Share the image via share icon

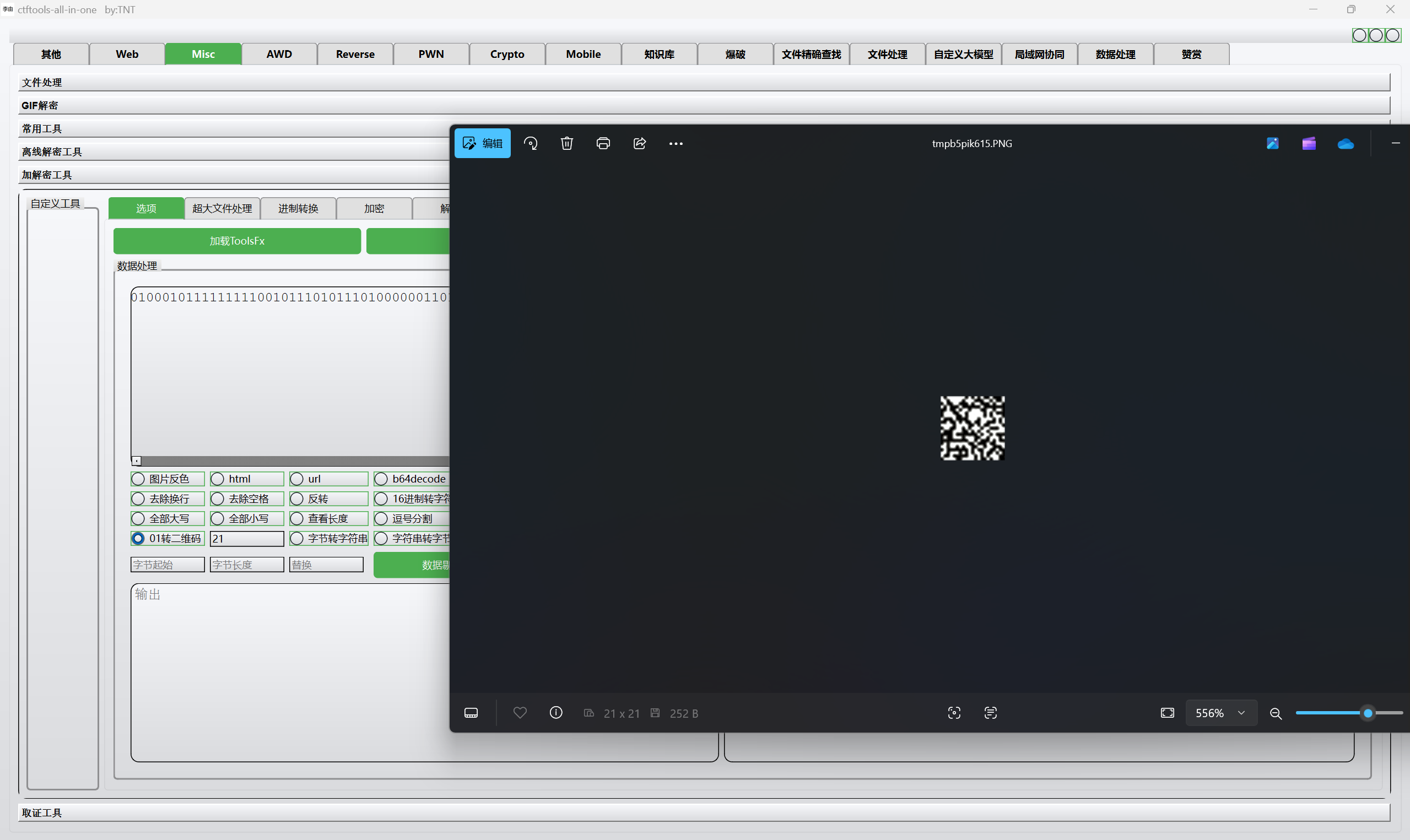pyautogui.click(x=640, y=143)
